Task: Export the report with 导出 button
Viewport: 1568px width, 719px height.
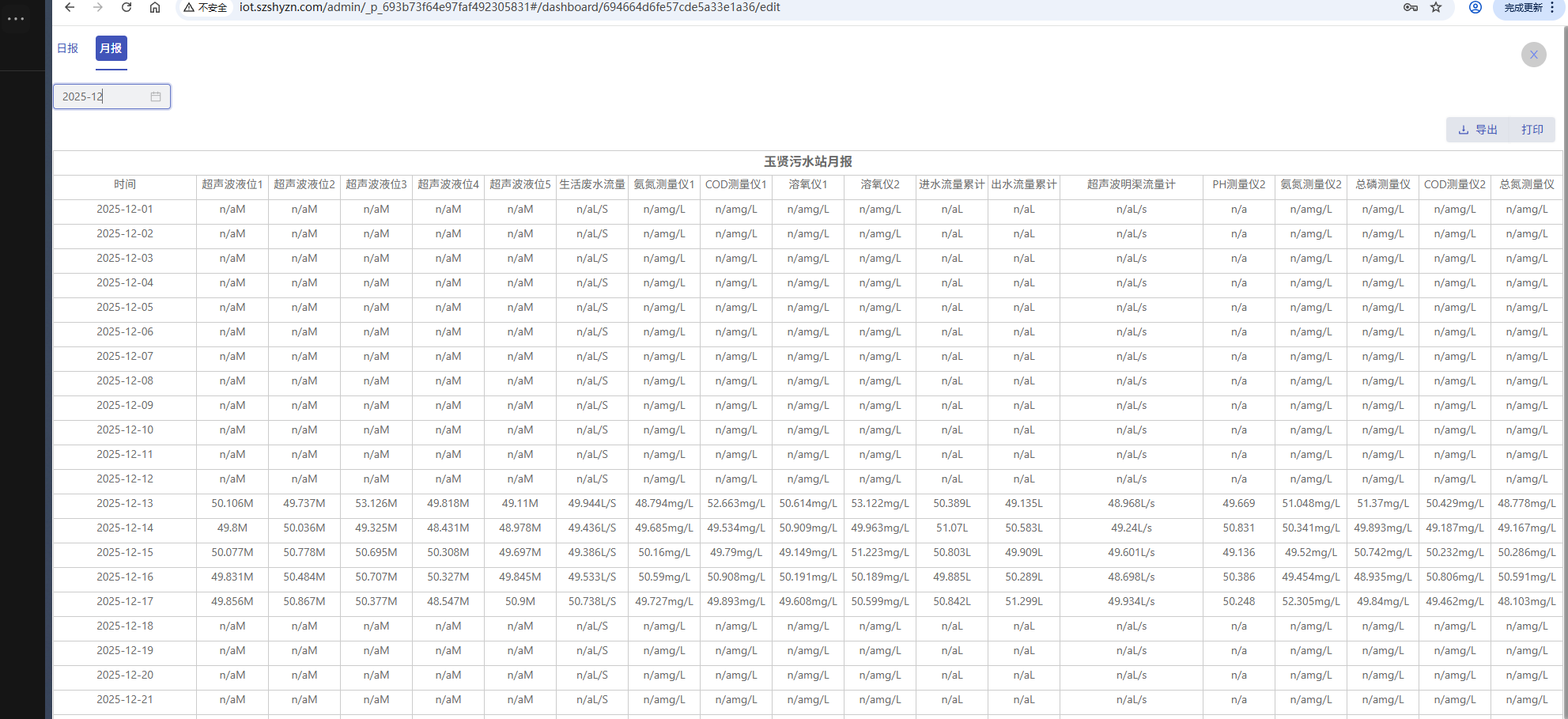Action: [1478, 130]
